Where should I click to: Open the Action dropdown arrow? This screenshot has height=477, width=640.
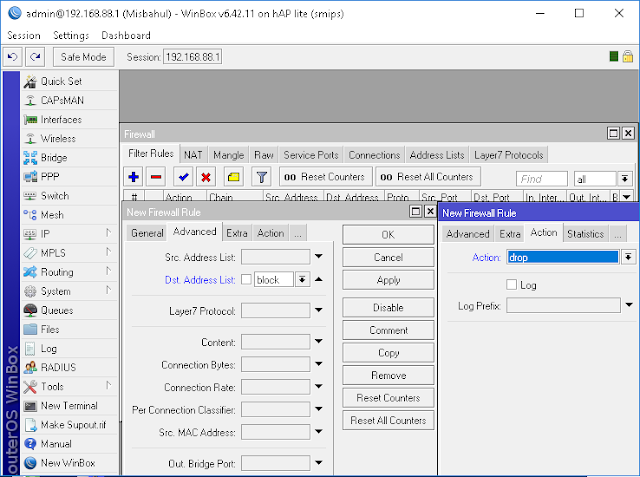(629, 257)
